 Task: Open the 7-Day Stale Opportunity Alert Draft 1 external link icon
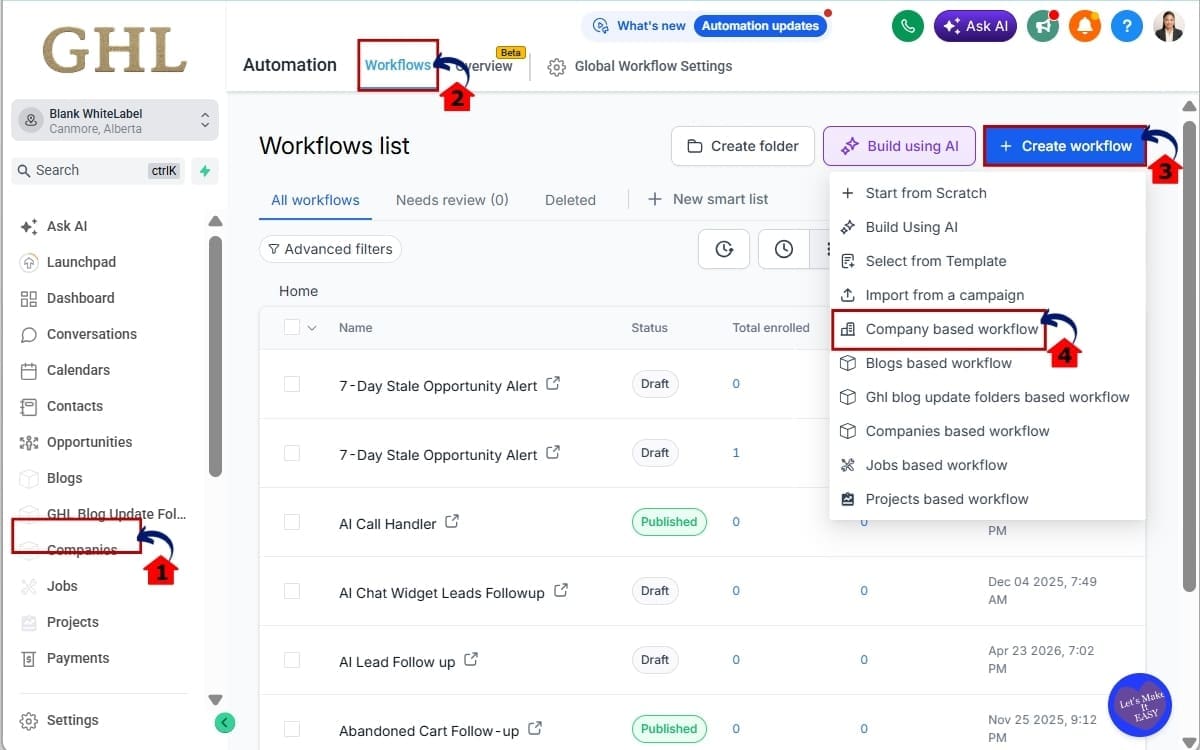[x=553, y=453]
